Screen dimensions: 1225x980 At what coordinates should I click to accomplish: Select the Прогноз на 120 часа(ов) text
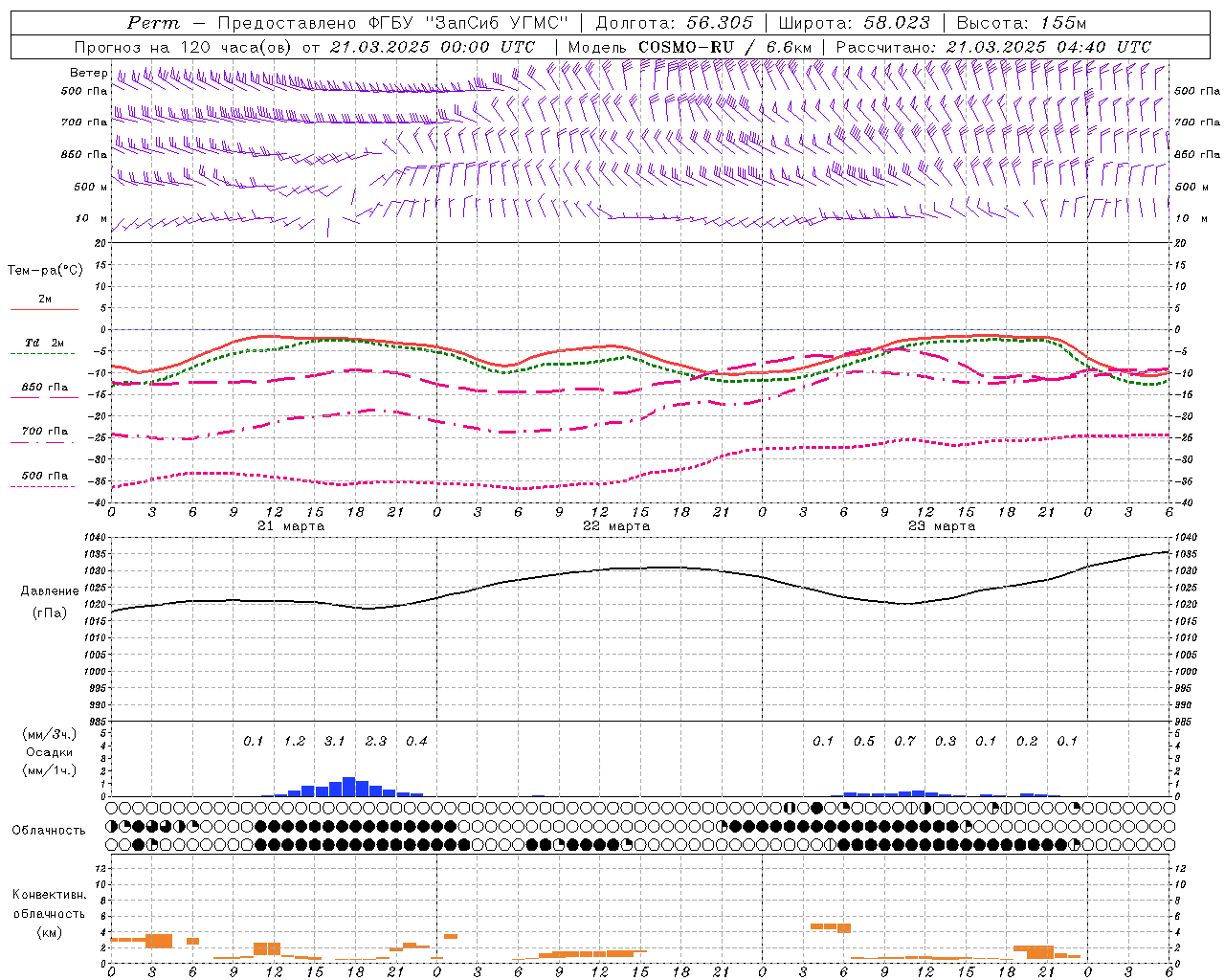pyautogui.click(x=184, y=47)
